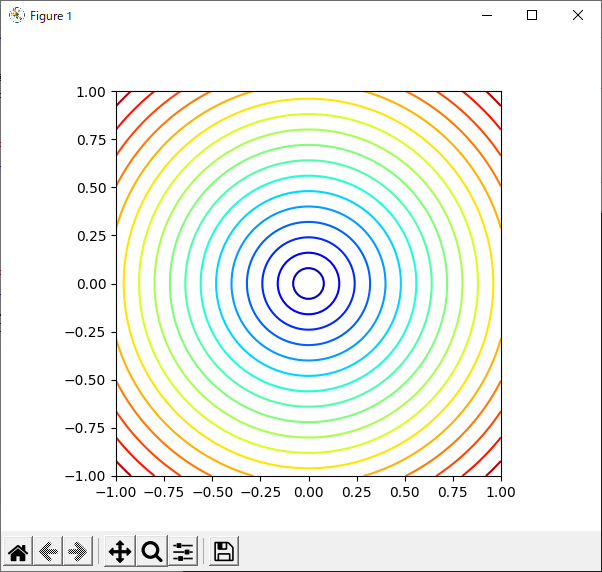Screen dimensions: 602x572
Task: Click the x-axis tick label 0.00
Action: [308, 492]
